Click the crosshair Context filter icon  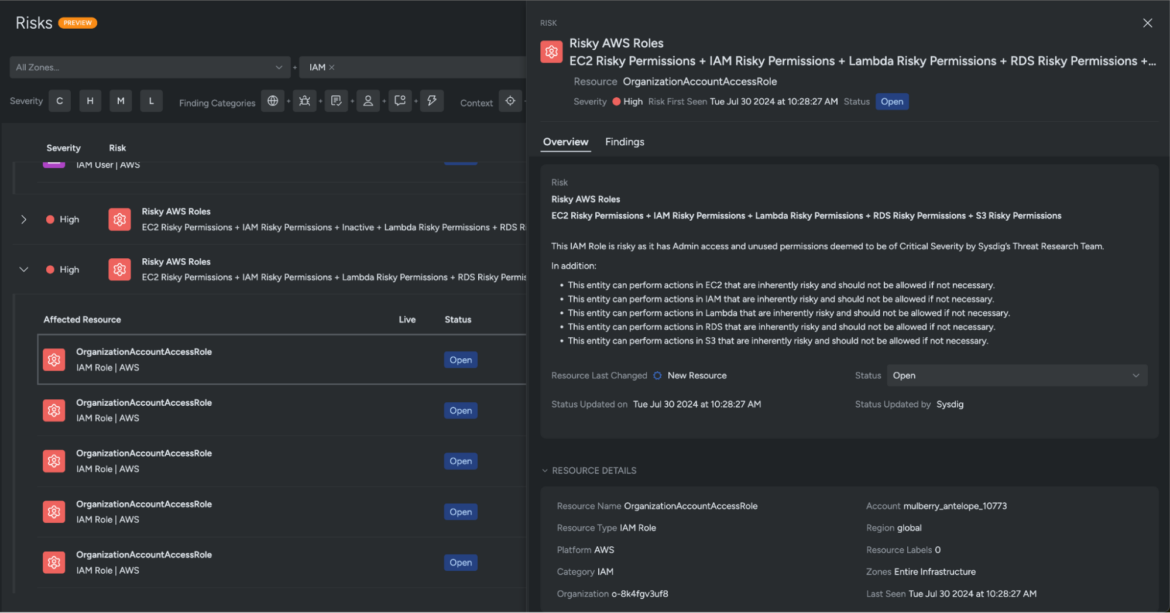pos(510,101)
